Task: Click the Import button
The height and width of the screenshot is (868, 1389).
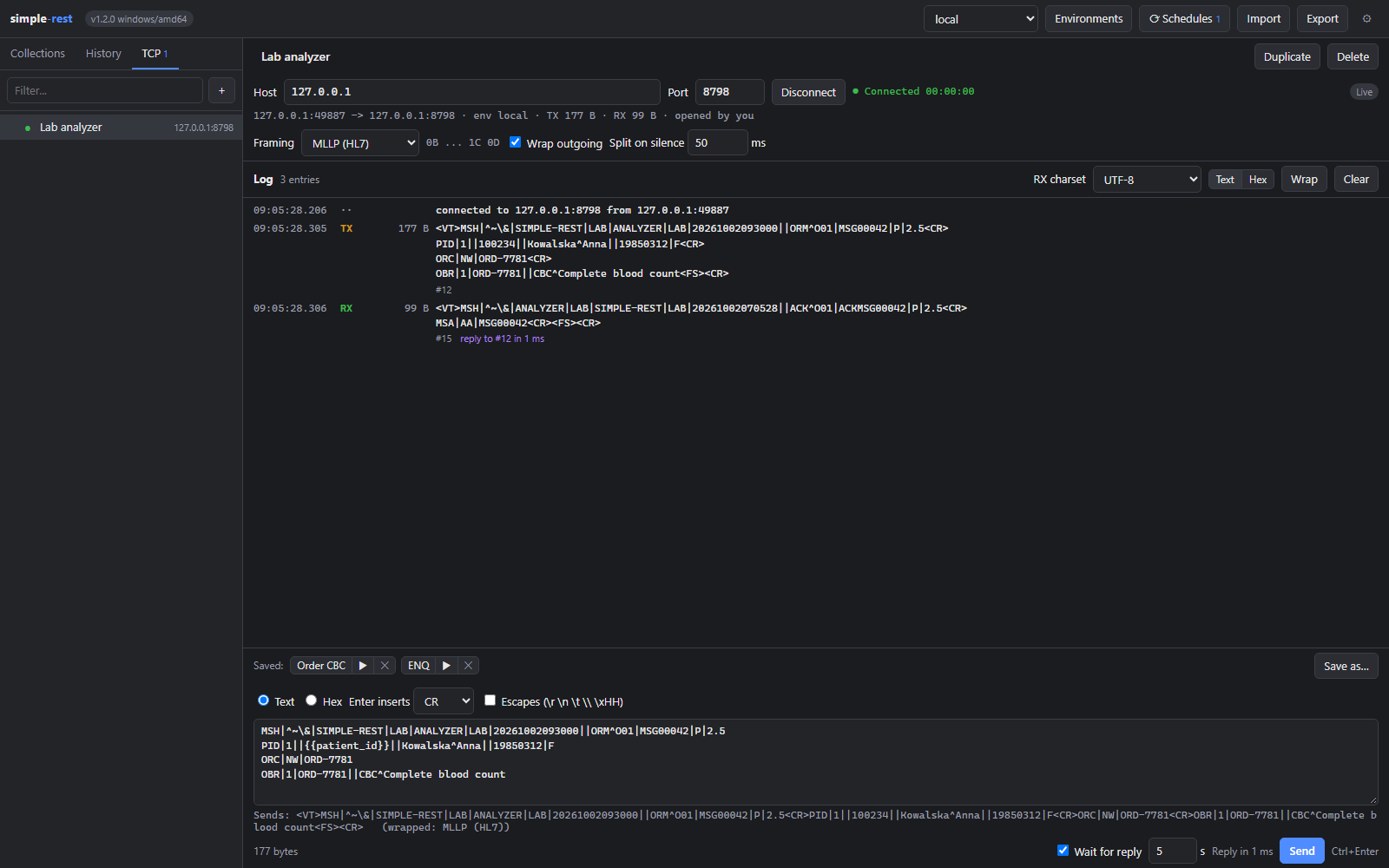Action: [x=1263, y=19]
